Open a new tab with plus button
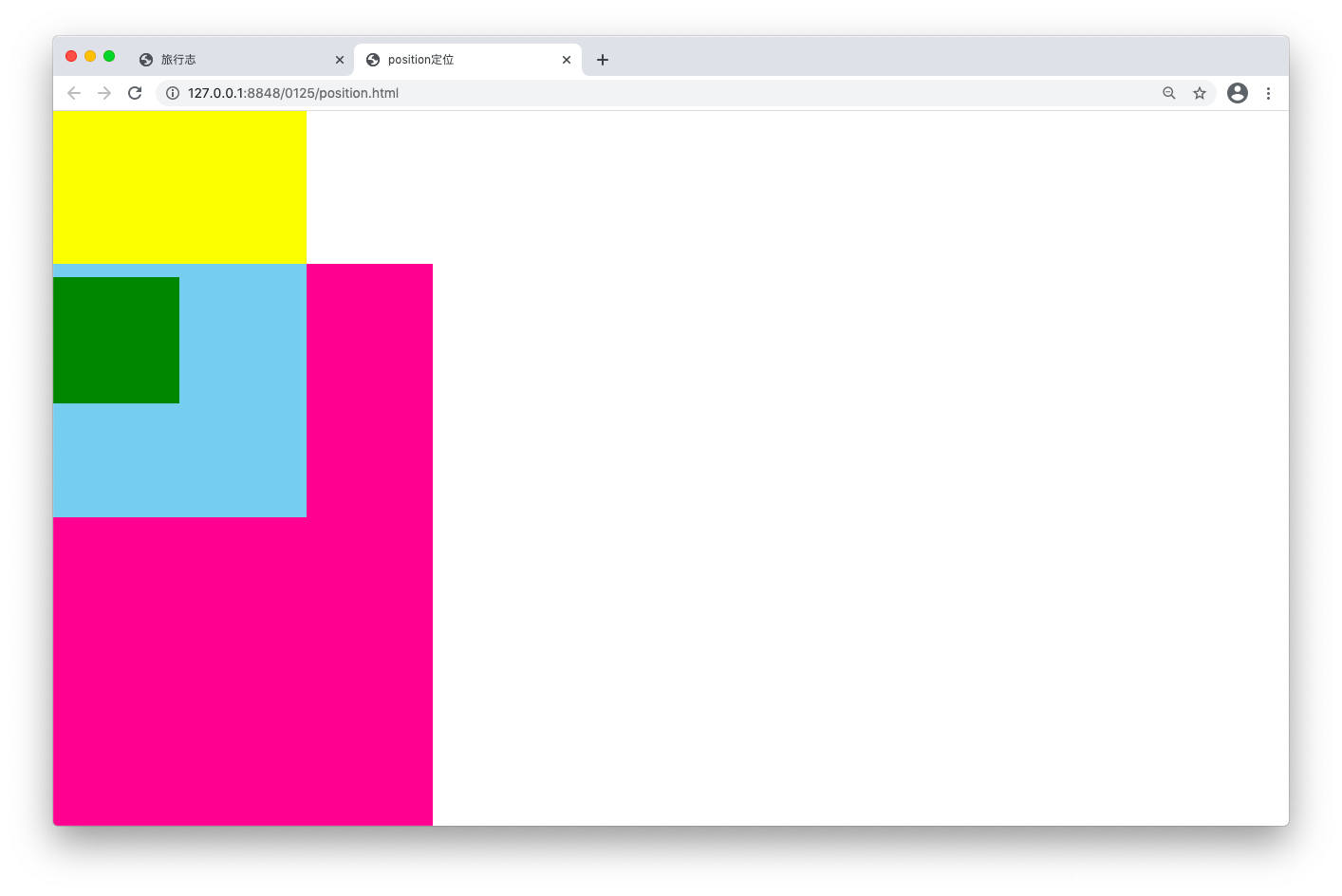Viewport: 1342px width, 896px height. coord(603,60)
